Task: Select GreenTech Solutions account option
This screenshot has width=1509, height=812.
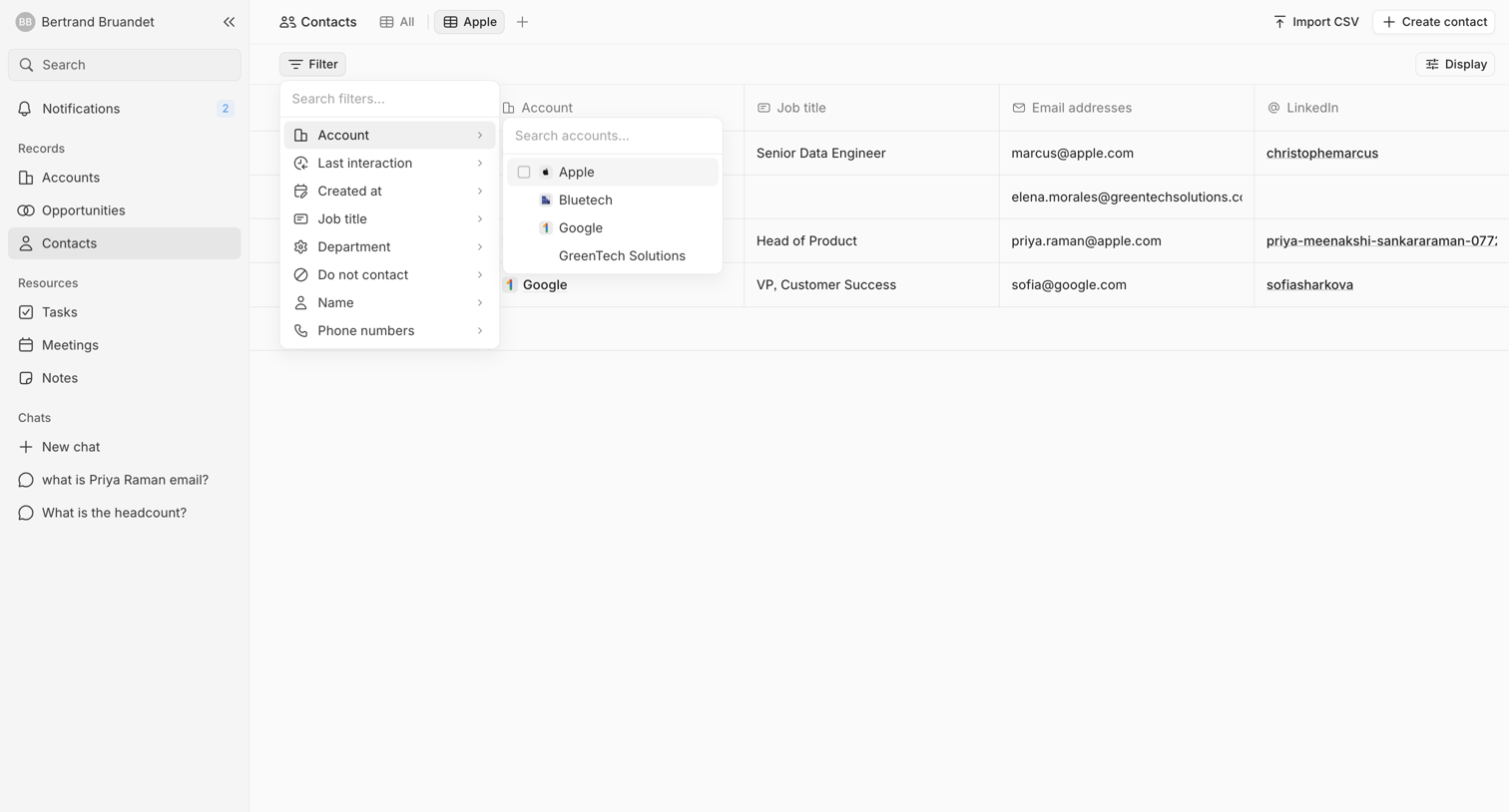Action: click(613, 255)
